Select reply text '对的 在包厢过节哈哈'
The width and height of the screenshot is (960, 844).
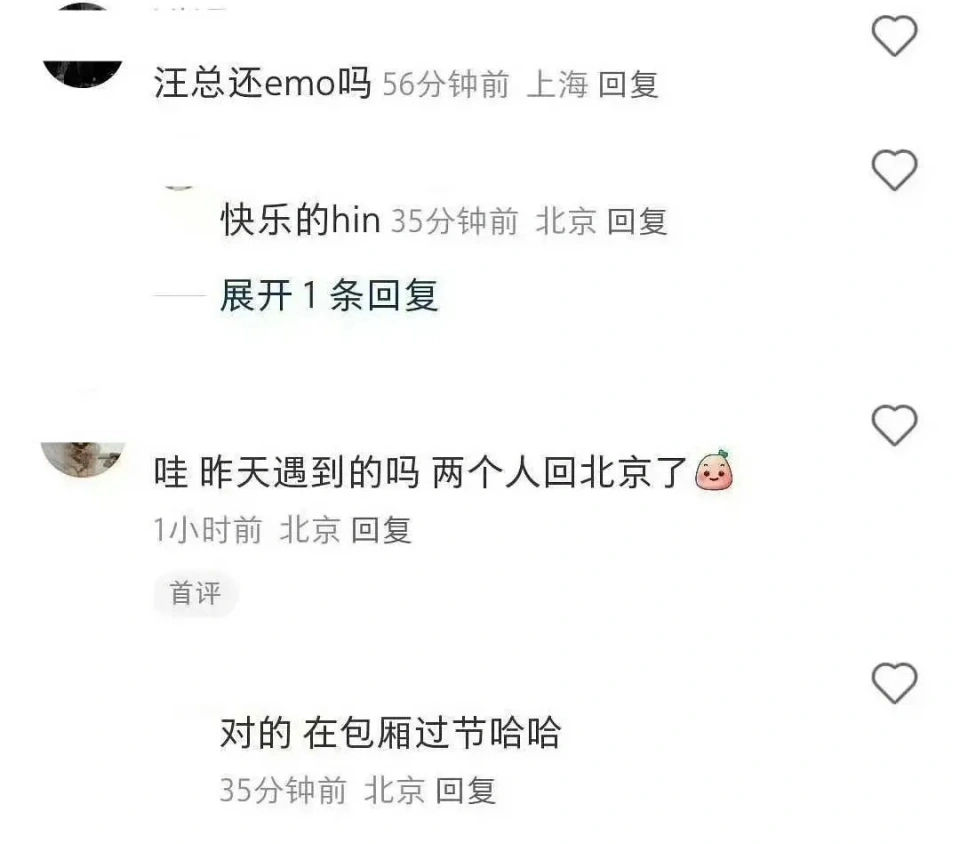coord(390,732)
